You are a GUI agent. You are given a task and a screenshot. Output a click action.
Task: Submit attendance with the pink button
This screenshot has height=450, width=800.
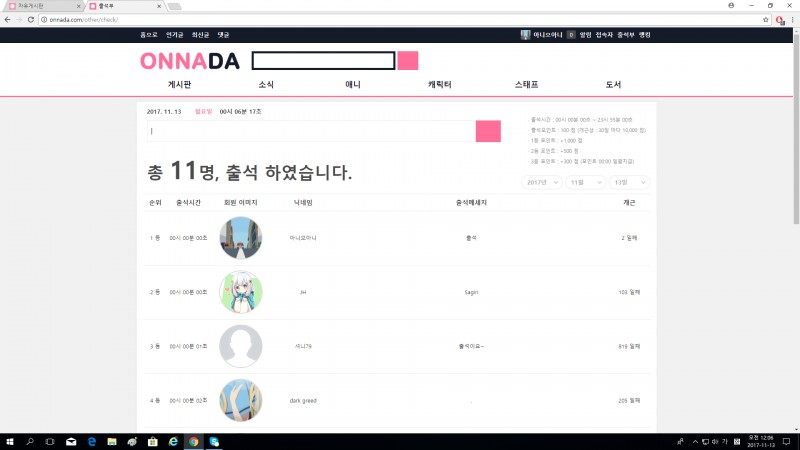coord(488,131)
